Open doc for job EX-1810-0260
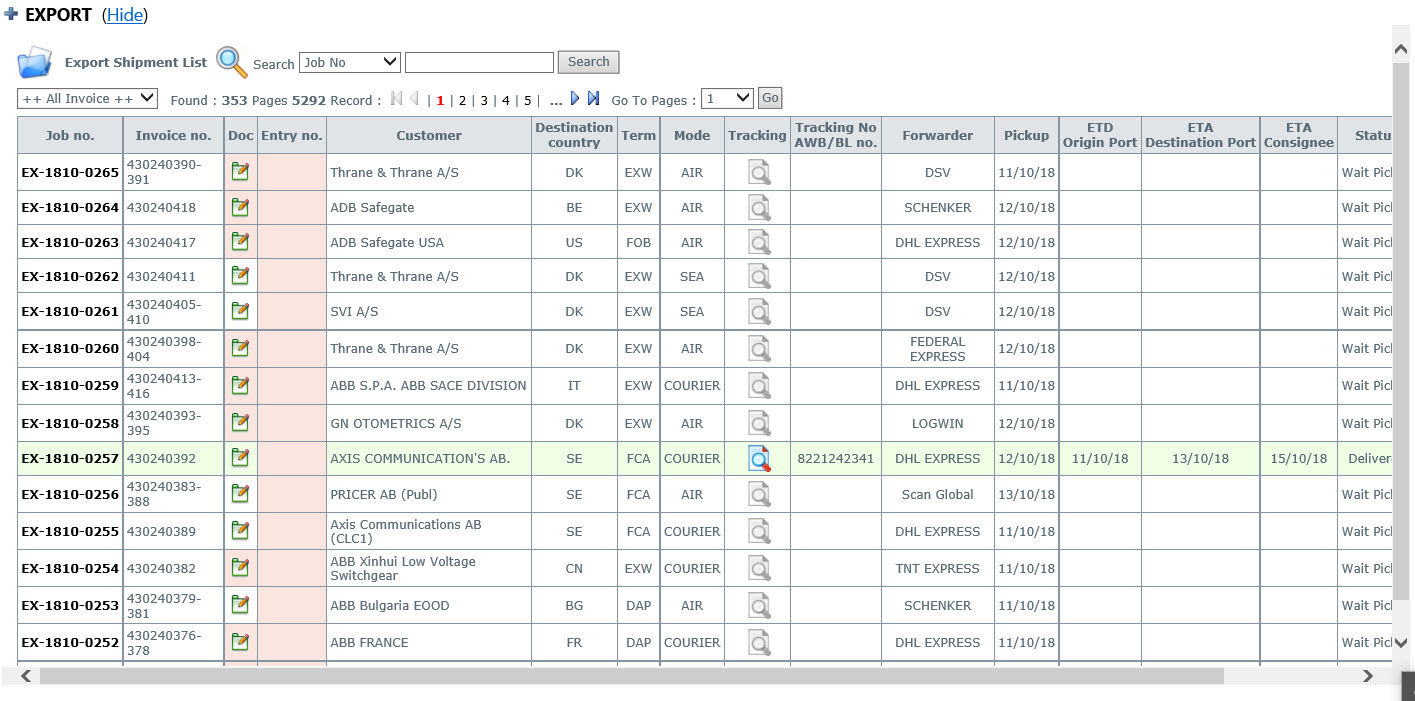The height and width of the screenshot is (701, 1415). click(x=240, y=347)
